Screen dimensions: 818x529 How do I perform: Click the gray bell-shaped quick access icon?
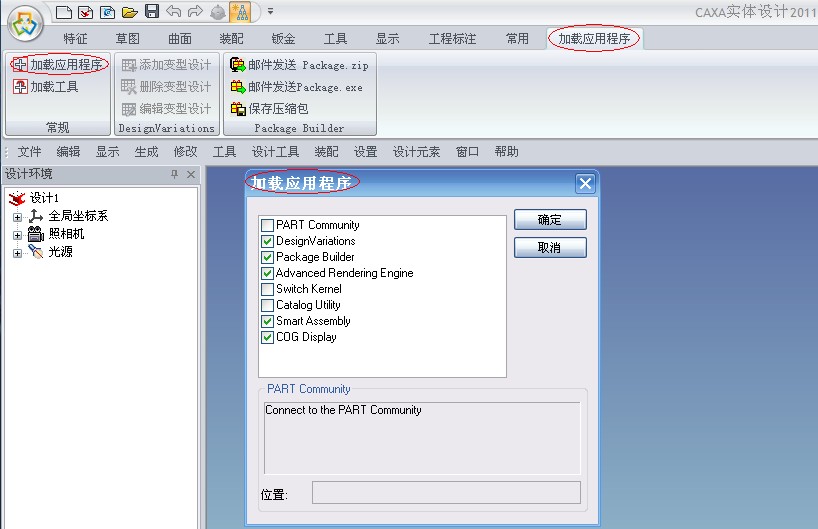click(218, 11)
